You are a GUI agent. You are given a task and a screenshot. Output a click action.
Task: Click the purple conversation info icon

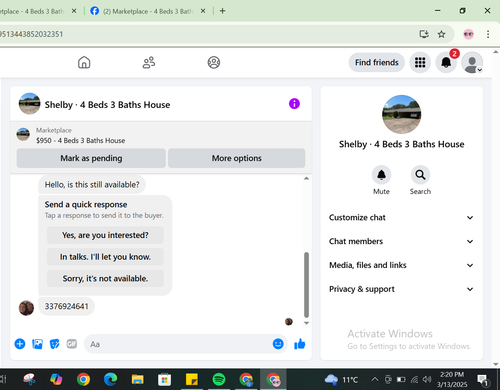(x=294, y=104)
